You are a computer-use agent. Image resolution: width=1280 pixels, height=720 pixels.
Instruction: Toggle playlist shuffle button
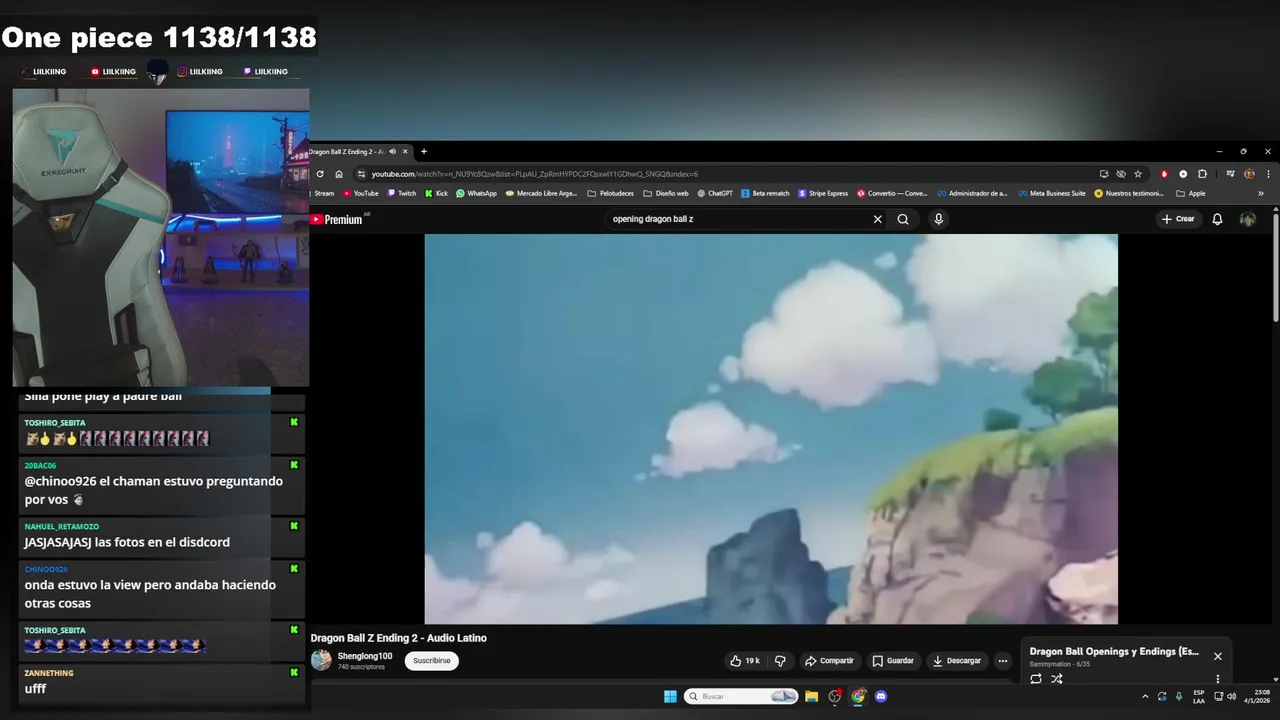click(x=1057, y=678)
